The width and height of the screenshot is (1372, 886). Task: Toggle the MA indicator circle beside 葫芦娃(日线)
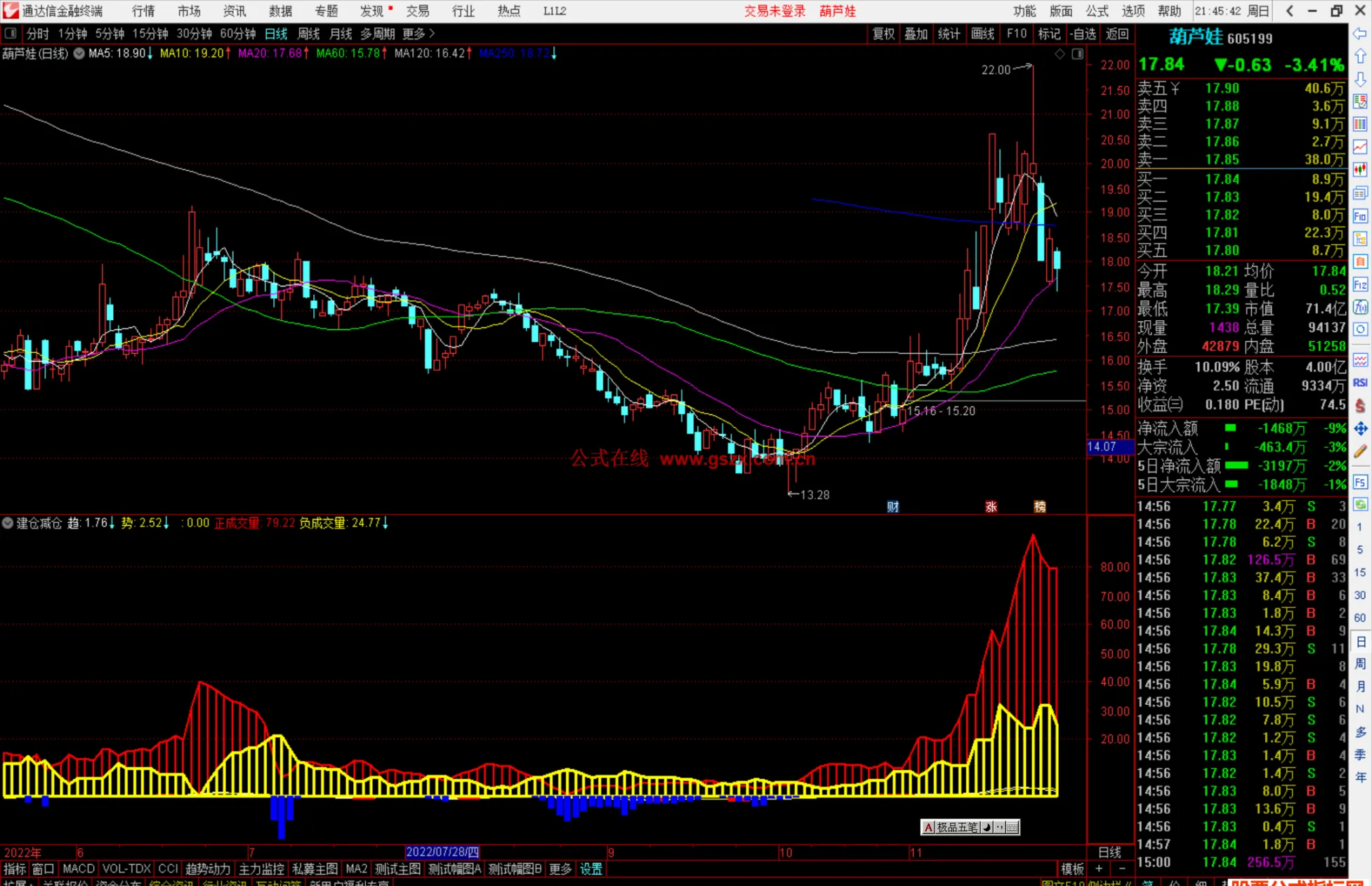click(x=79, y=53)
